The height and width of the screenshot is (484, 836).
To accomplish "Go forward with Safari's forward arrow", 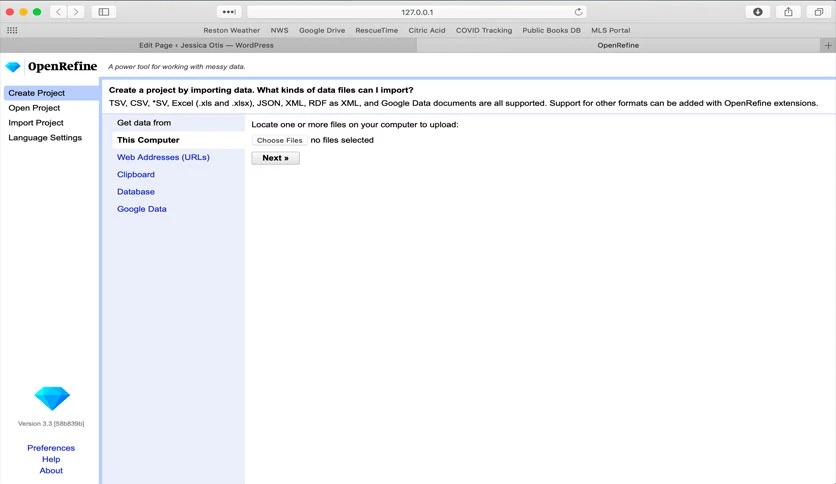I will coord(76,12).
